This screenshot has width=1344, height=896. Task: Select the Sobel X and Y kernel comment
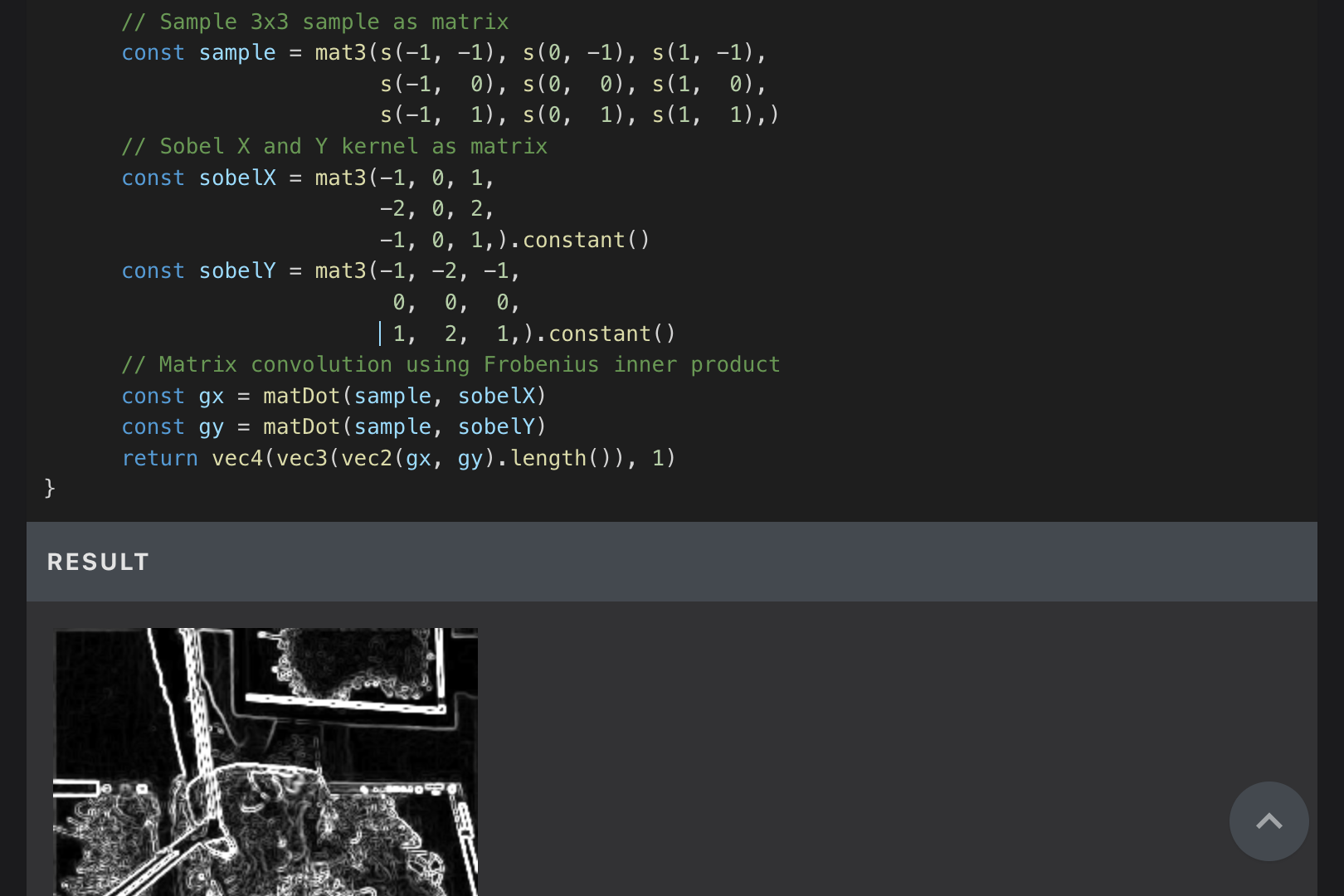[x=334, y=146]
